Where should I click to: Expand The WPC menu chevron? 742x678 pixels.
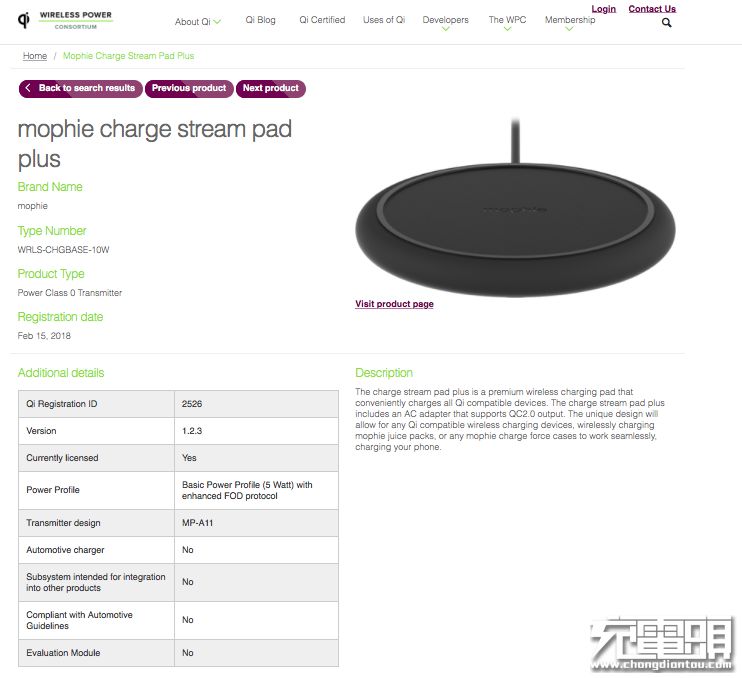[x=507, y=29]
